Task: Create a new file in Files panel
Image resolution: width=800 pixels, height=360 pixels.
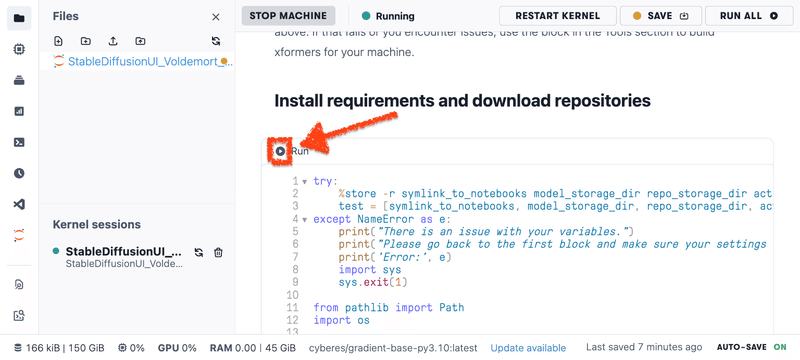Action: 58,41
